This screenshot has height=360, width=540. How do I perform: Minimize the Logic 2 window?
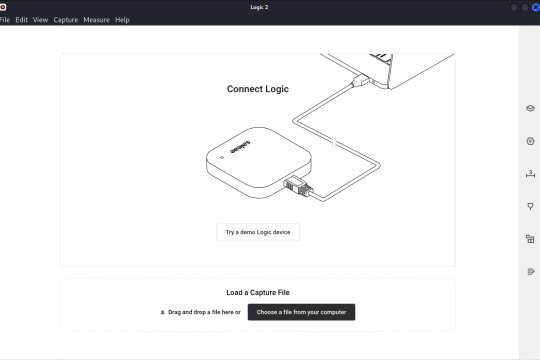click(514, 7)
